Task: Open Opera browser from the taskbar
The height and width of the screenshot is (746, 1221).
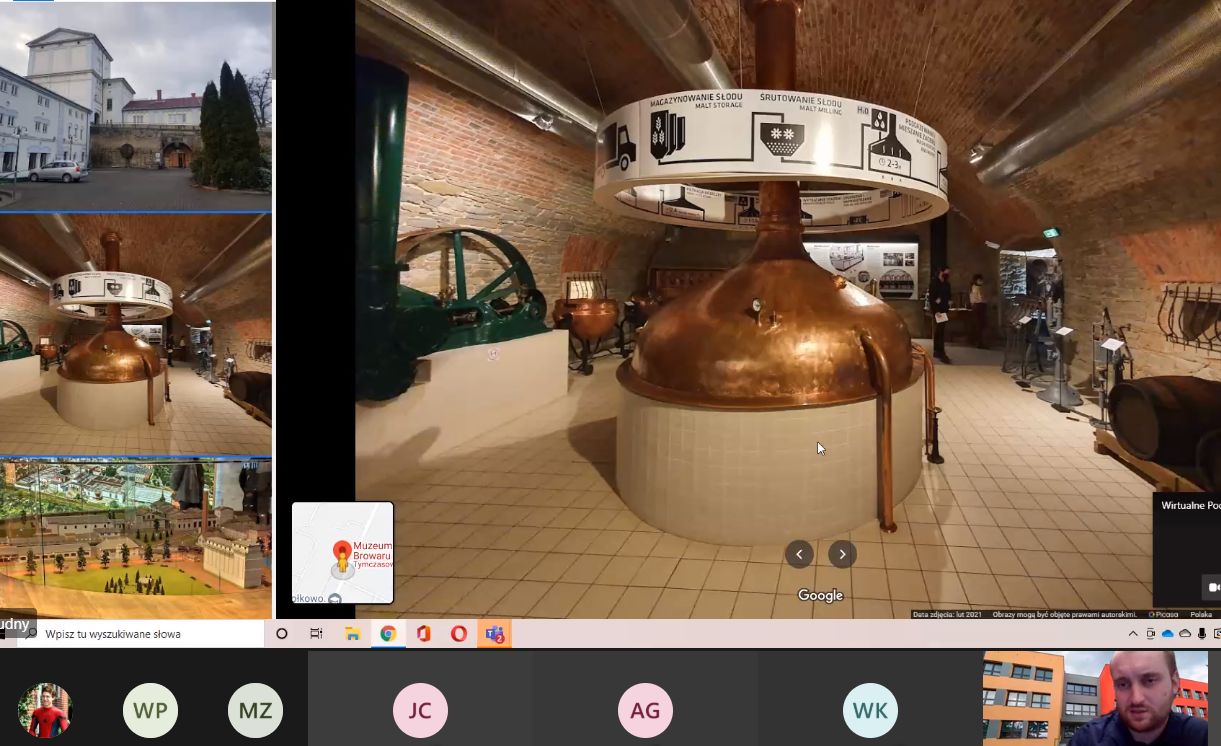Action: [459, 633]
